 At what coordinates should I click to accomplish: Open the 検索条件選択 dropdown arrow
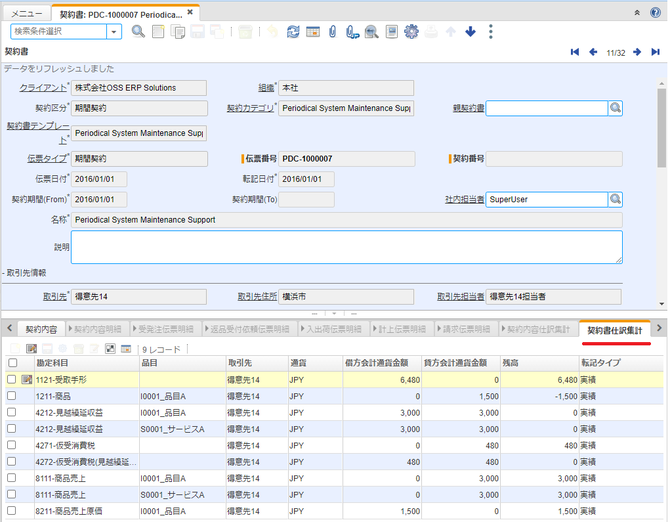(x=114, y=32)
